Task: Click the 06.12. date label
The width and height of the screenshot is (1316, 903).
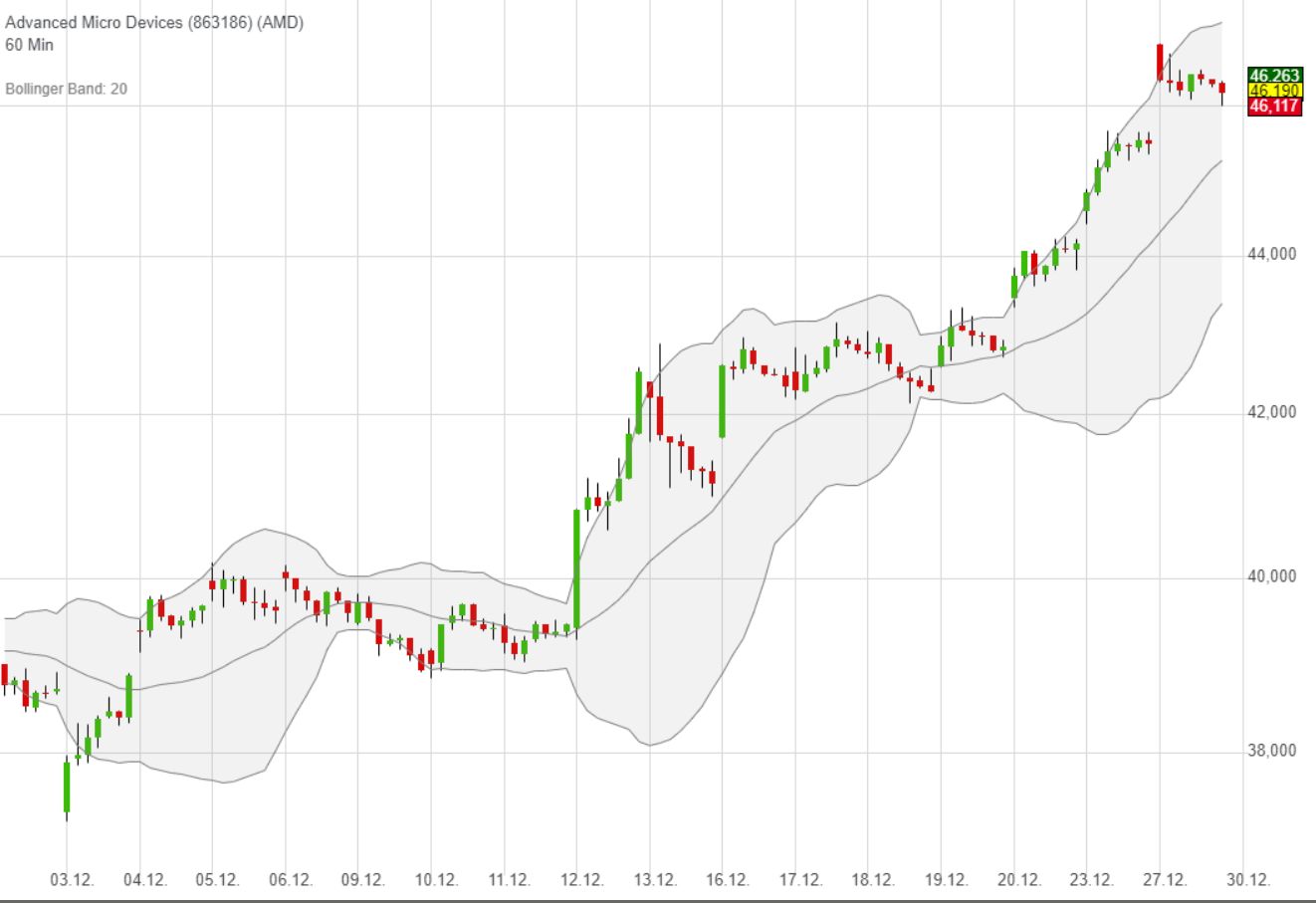Action: point(290,880)
